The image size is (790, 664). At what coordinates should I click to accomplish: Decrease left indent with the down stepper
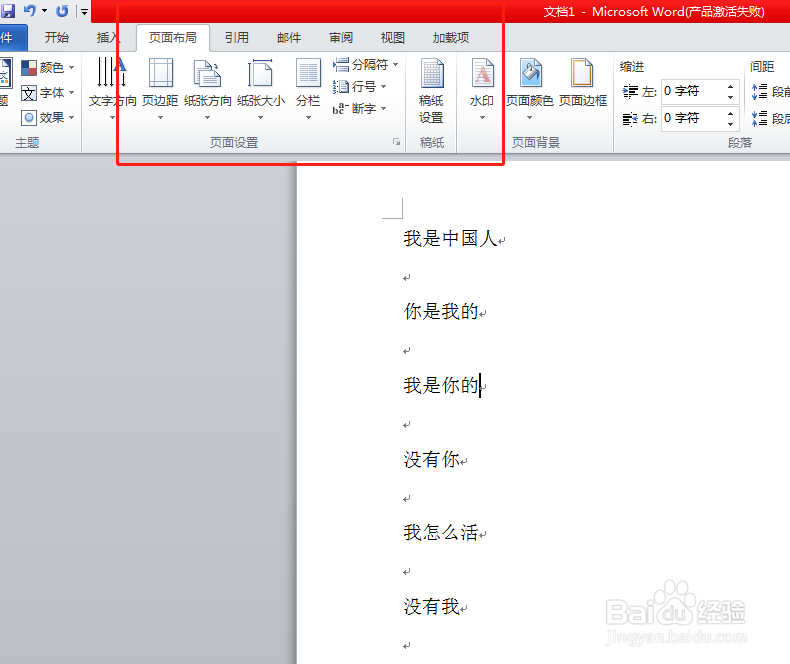tap(731, 97)
